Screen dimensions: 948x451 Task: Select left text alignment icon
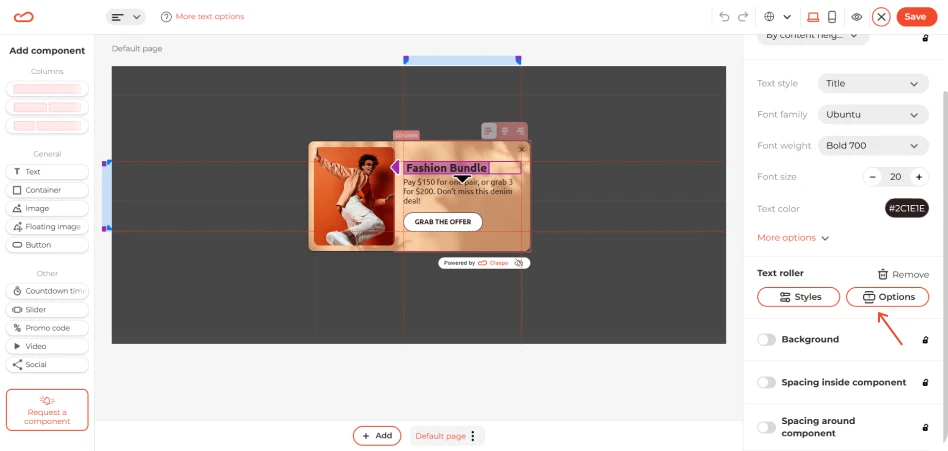coord(489,131)
